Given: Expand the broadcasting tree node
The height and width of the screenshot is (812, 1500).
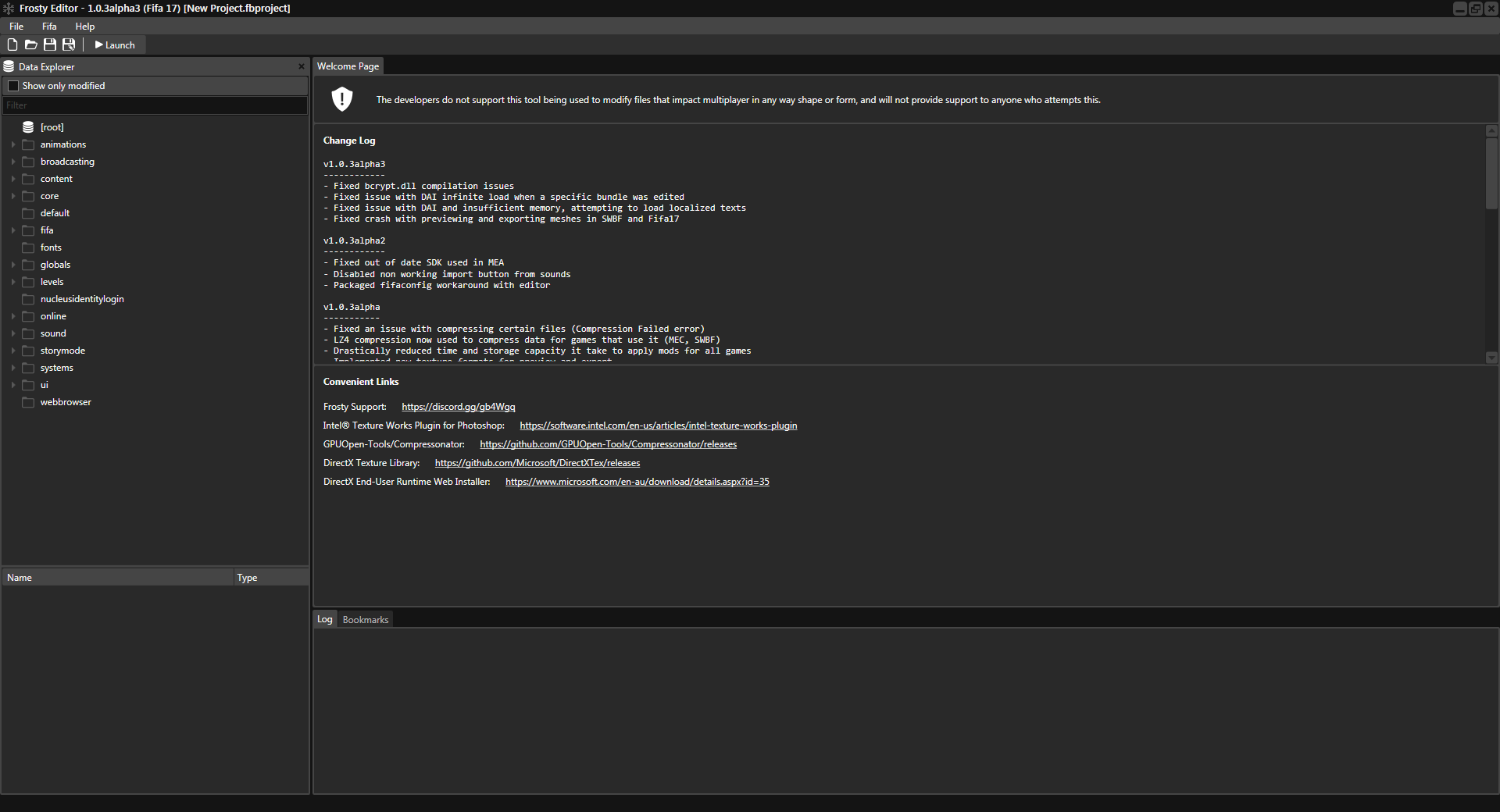Looking at the screenshot, I should (13, 162).
